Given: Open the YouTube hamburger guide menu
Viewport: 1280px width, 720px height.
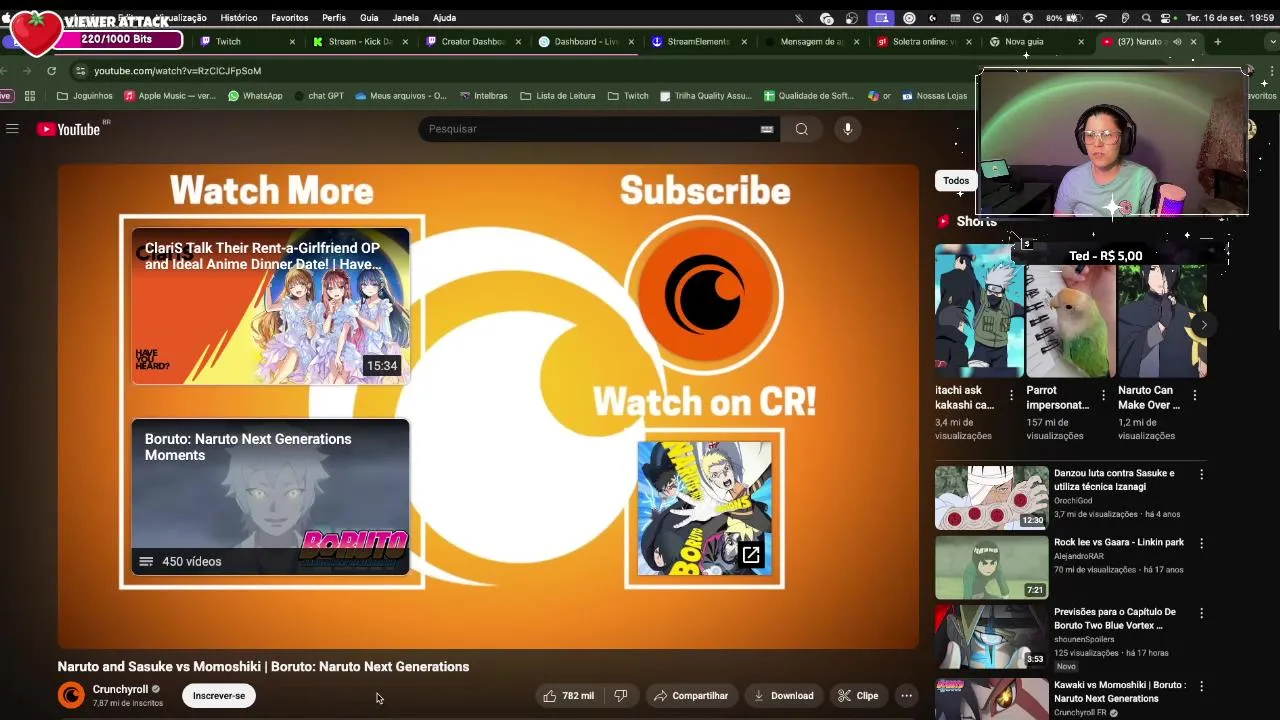Looking at the screenshot, I should coord(12,129).
